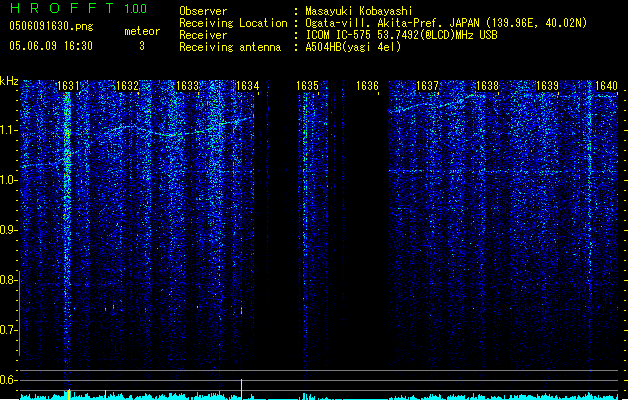Click the meteor count value 3

coord(142,46)
